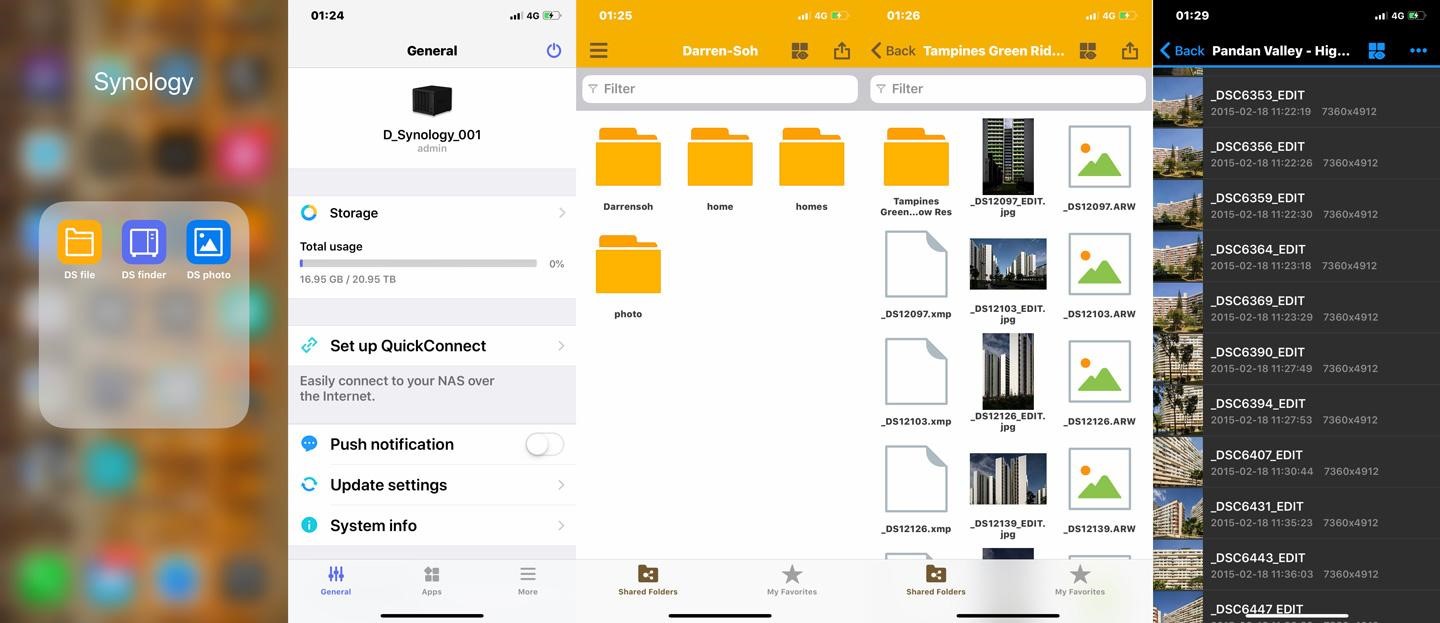This screenshot has width=1440, height=623.
Task: Click the Push notification bell icon
Action: point(309,444)
